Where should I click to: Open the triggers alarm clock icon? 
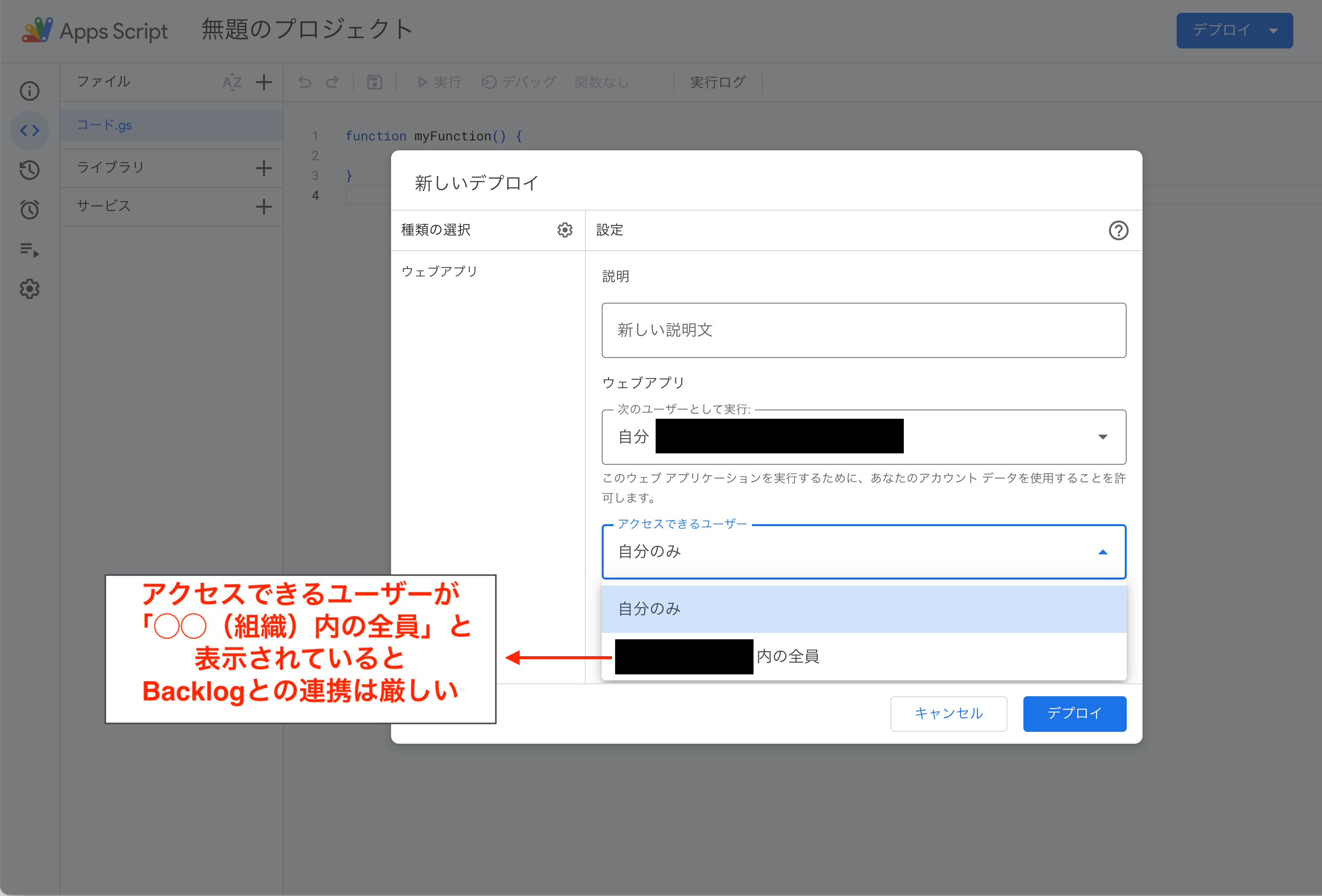pyautogui.click(x=30, y=209)
